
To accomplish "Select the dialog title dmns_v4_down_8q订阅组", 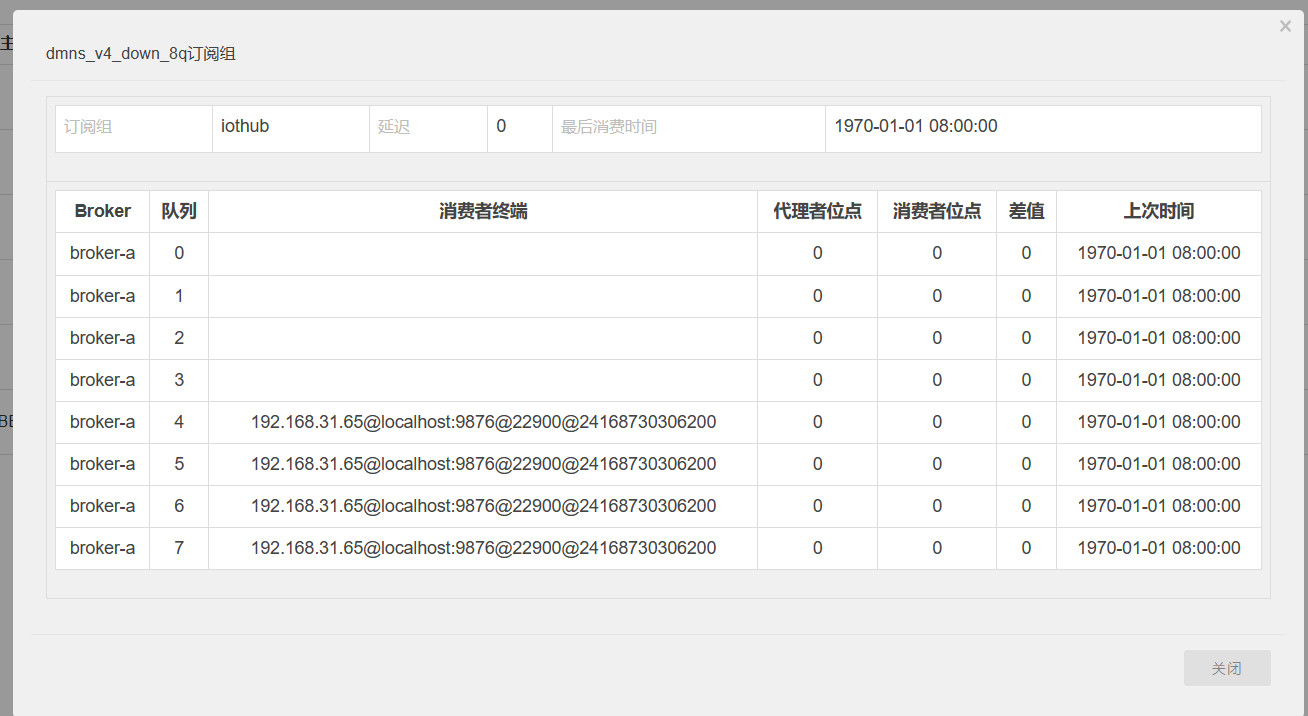I will 141,54.
